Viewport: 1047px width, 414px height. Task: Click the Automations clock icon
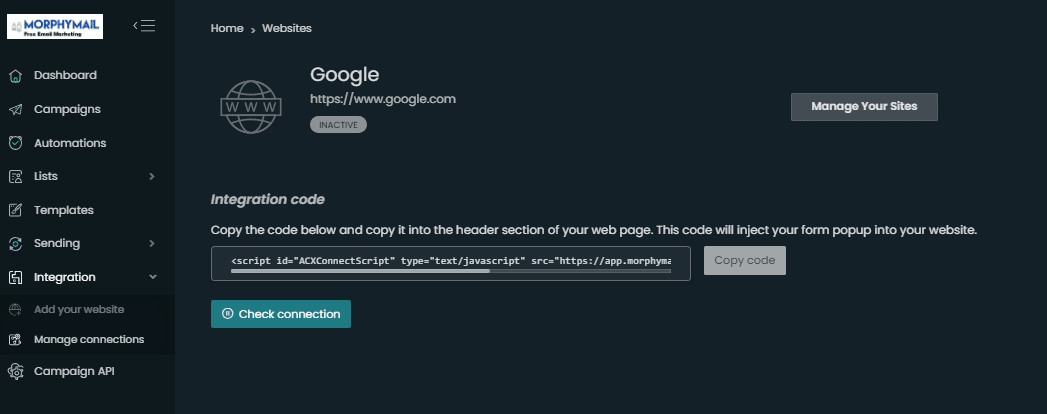point(15,143)
